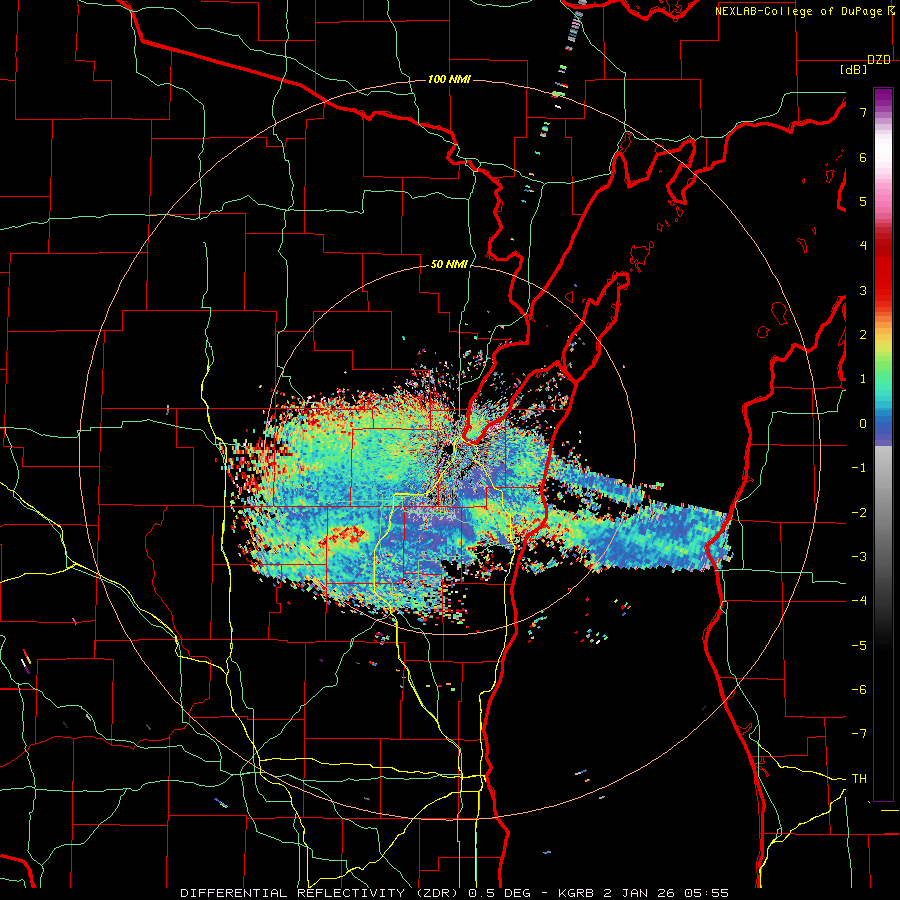Click the TH threshold label on the scale
This screenshot has height=900, width=900.
pyautogui.click(x=859, y=779)
